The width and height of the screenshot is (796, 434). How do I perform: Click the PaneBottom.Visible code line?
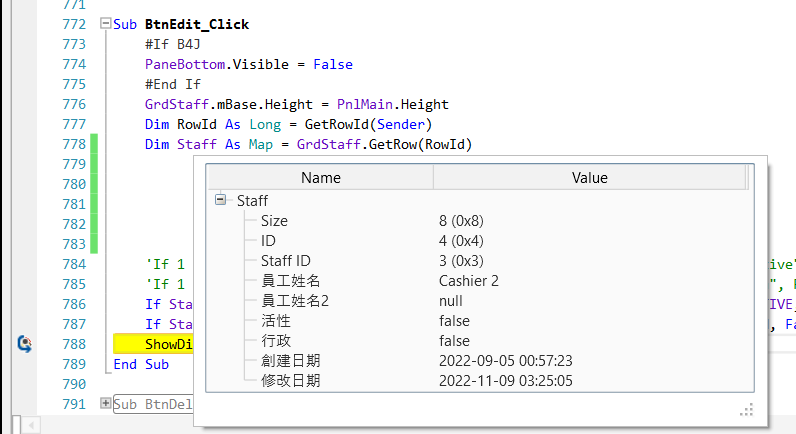pyautogui.click(x=247, y=64)
